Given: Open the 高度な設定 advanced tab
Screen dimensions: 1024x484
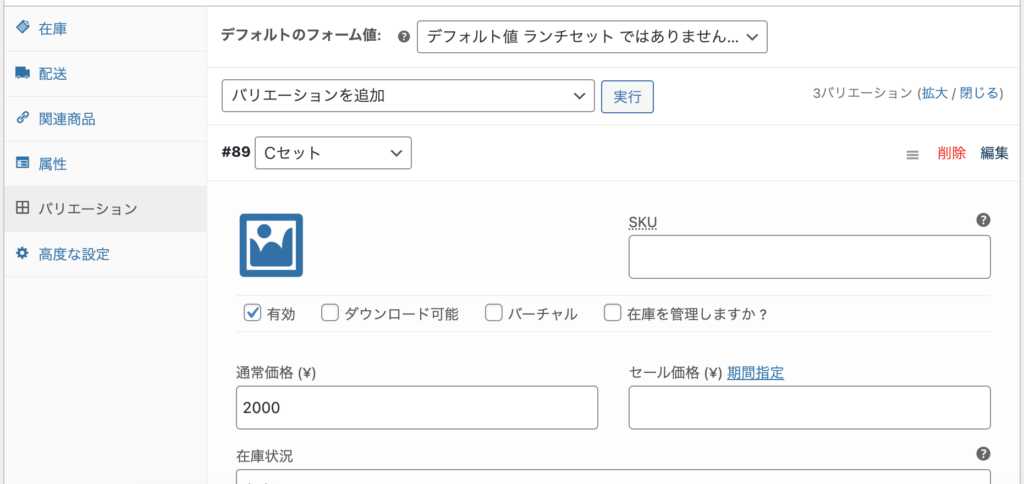Looking at the screenshot, I should pyautogui.click(x=74, y=254).
